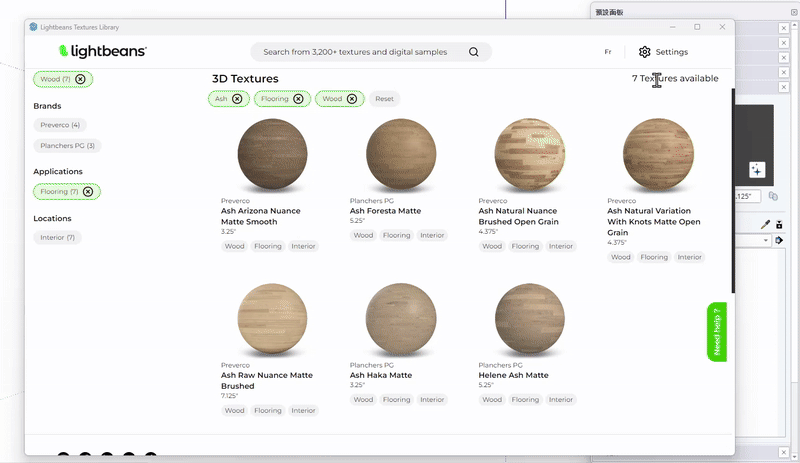Open the Ash Foresta Matte title
This screenshot has height=463, width=800.
pos(385,211)
